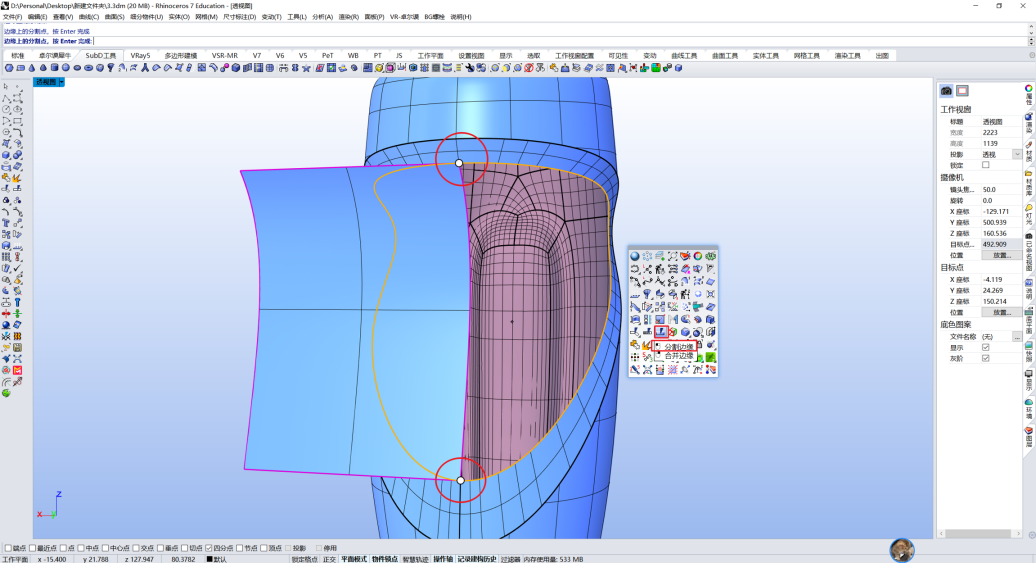
Task: Toggle 记录建构历史 in status bar
Action: (x=477, y=559)
